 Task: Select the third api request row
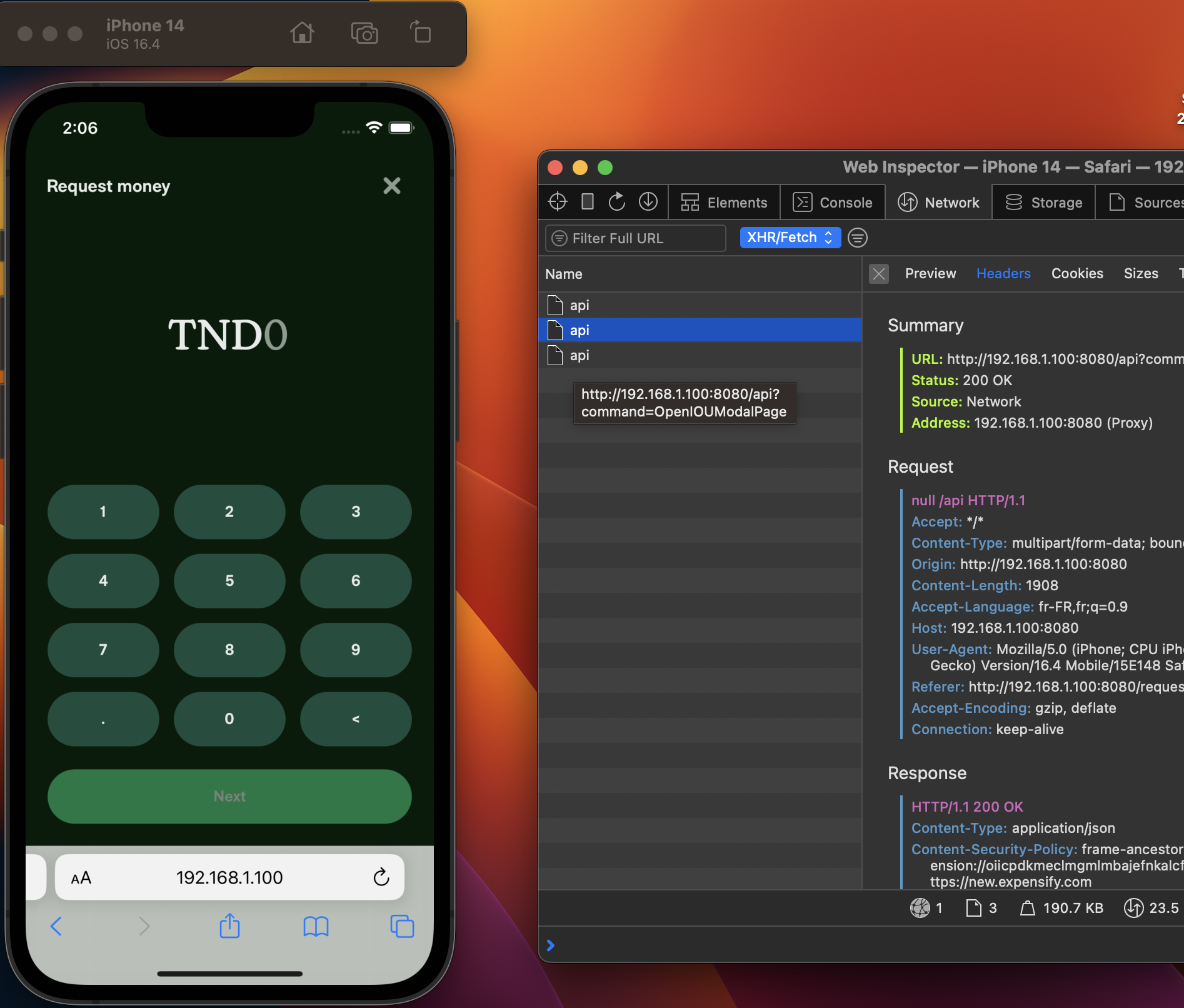(700, 355)
